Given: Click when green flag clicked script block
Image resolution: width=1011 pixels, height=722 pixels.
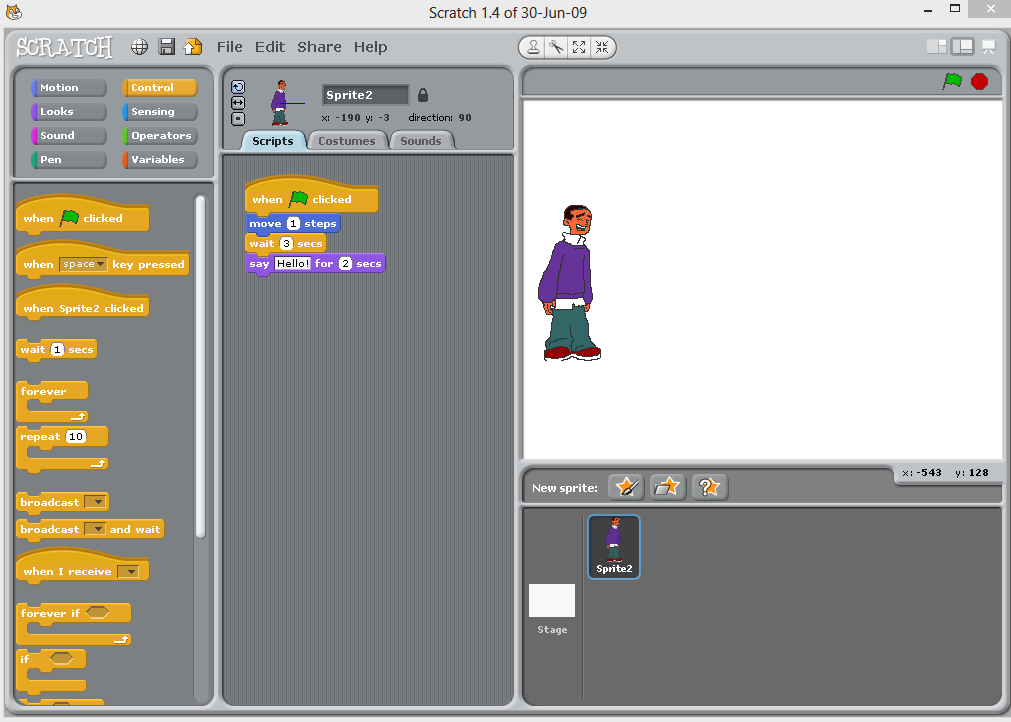Looking at the screenshot, I should click(311, 197).
